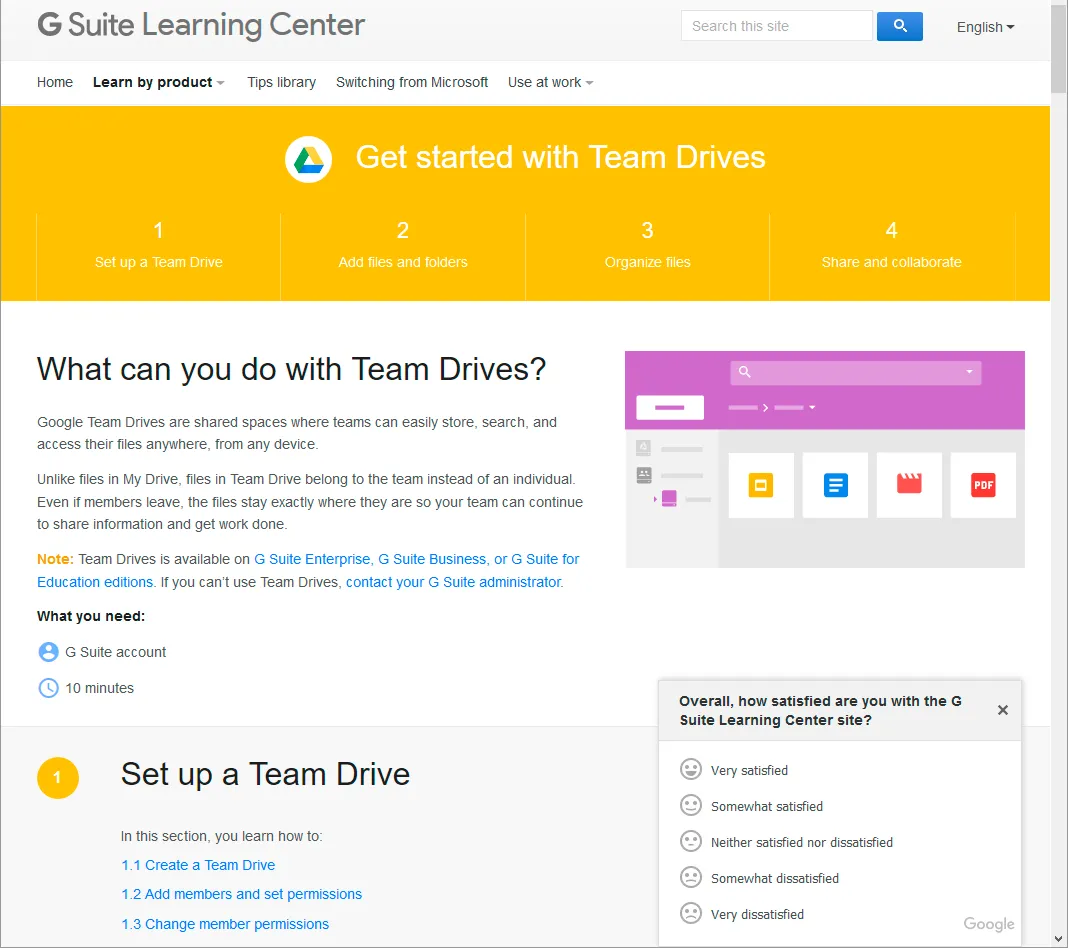The width and height of the screenshot is (1068, 948).
Task: Select the Somewhat dissatisfied option label
Action: [x=775, y=879]
